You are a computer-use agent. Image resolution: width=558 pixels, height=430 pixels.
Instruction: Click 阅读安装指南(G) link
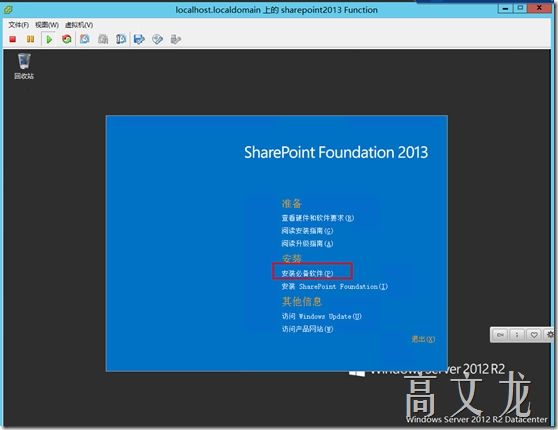click(307, 231)
